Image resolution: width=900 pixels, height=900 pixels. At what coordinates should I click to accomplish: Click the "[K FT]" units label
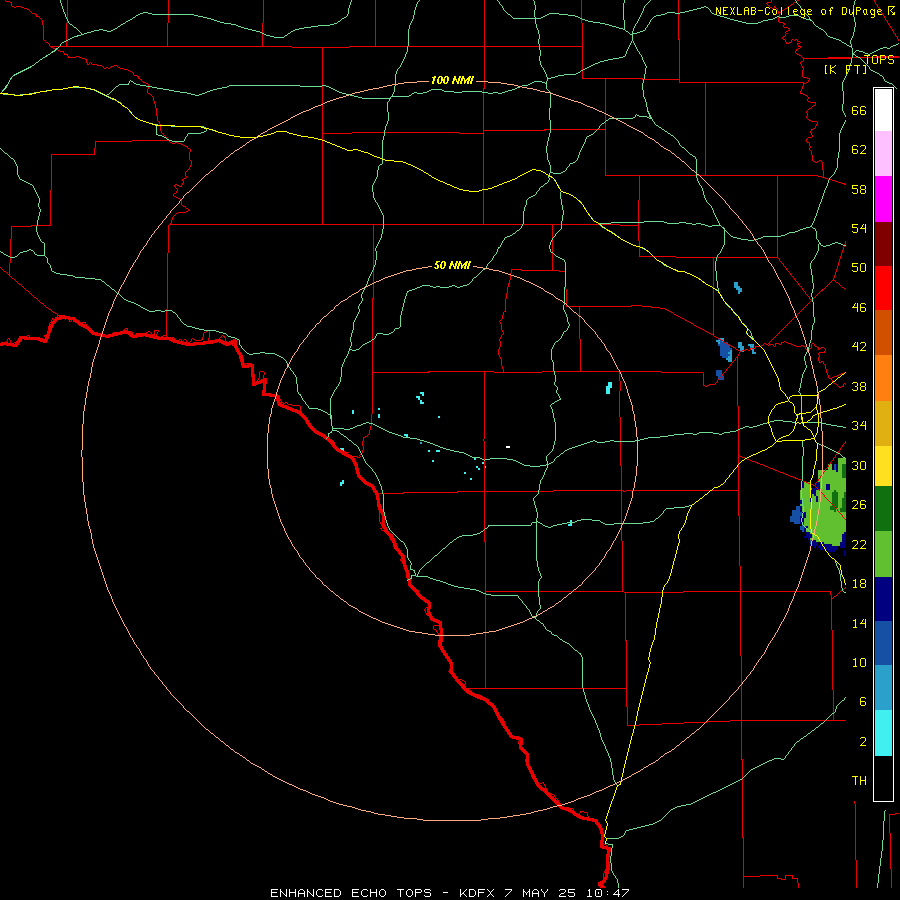[x=845, y=70]
